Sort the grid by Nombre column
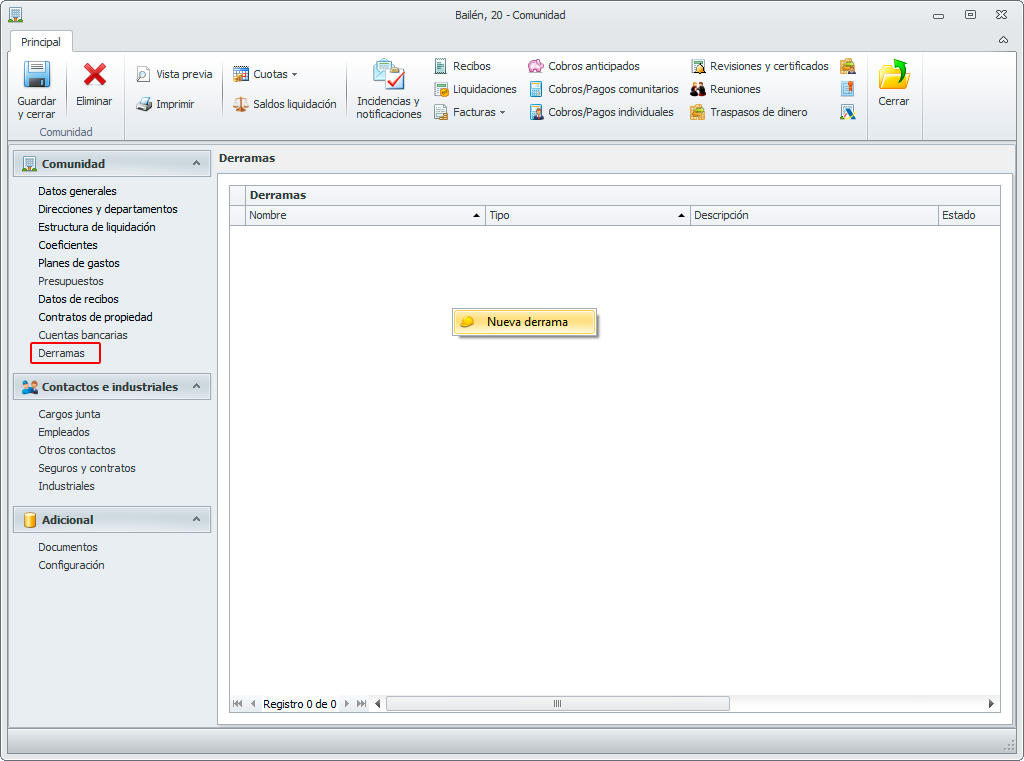 [x=366, y=216]
